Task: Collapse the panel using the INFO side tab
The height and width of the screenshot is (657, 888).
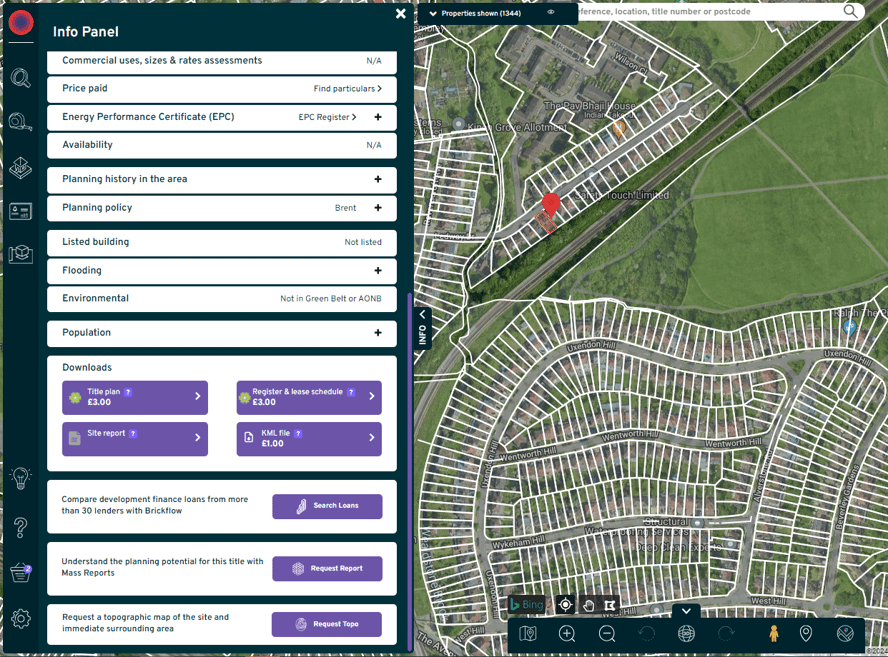Action: tap(422, 328)
